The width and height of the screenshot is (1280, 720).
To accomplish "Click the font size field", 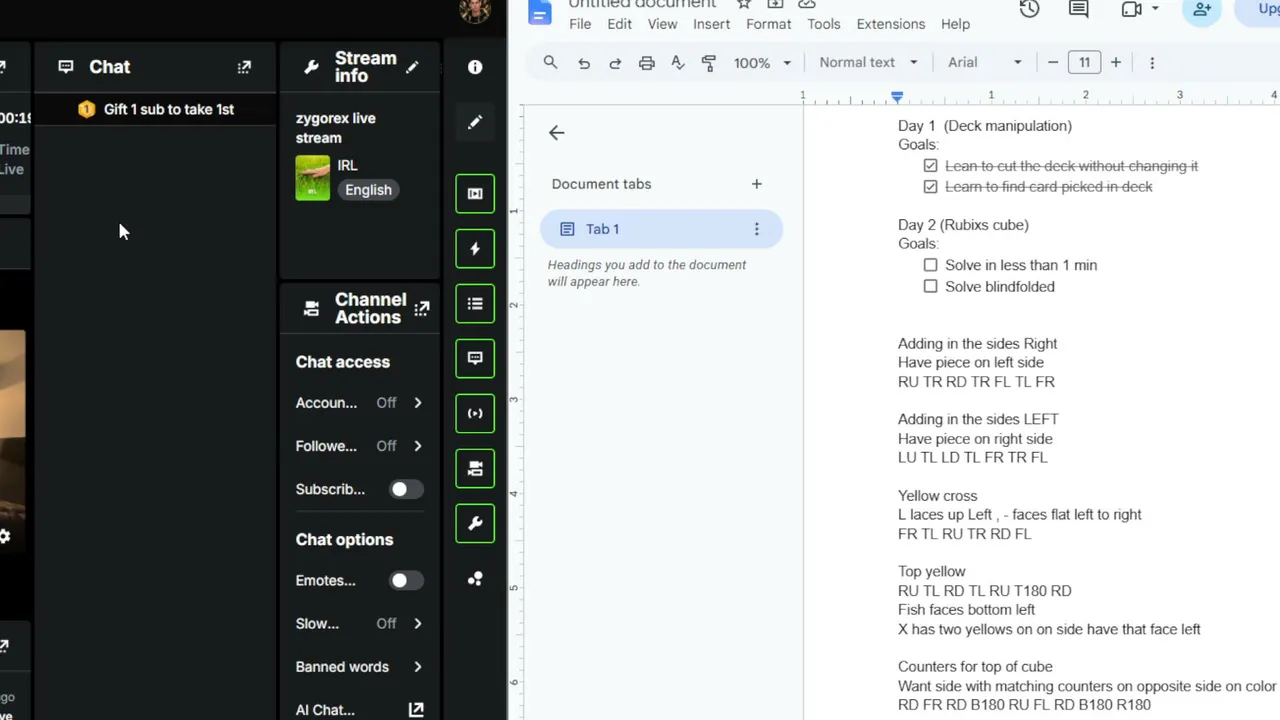I will tap(1085, 62).
